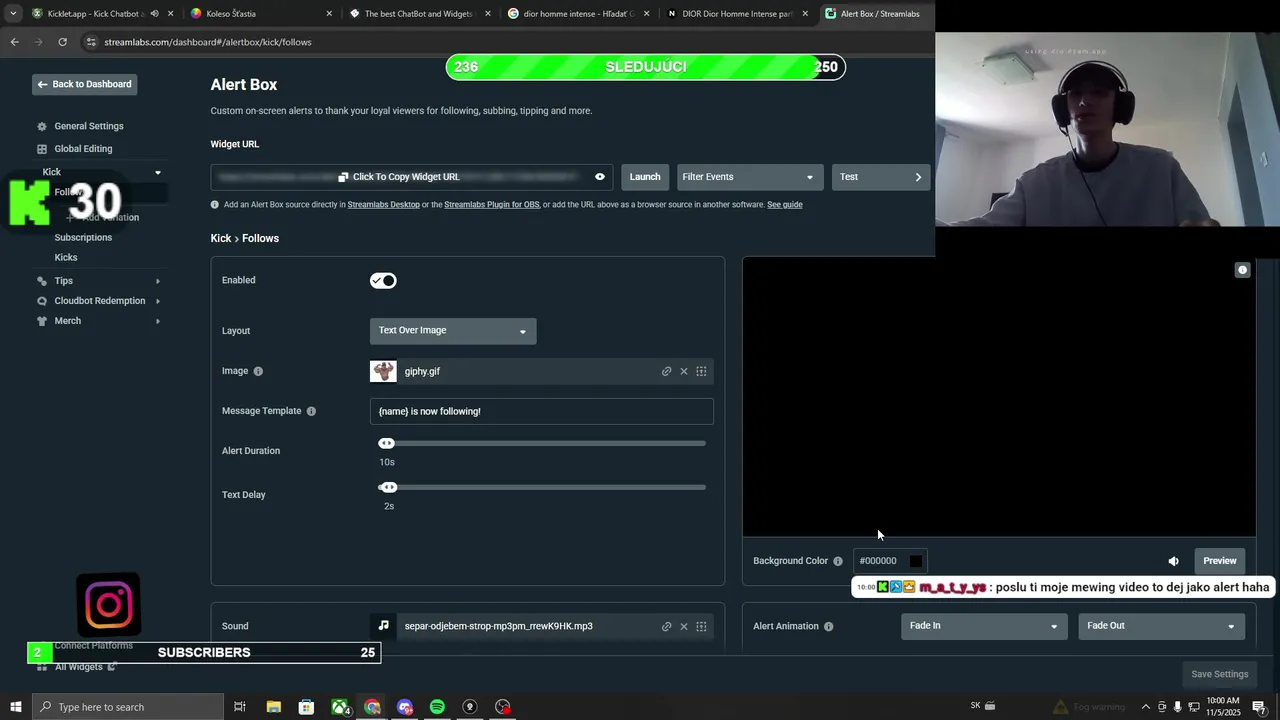Viewport: 1280px width, 720px height.
Task: Click the link icon for the sound file
Action: [x=666, y=627]
